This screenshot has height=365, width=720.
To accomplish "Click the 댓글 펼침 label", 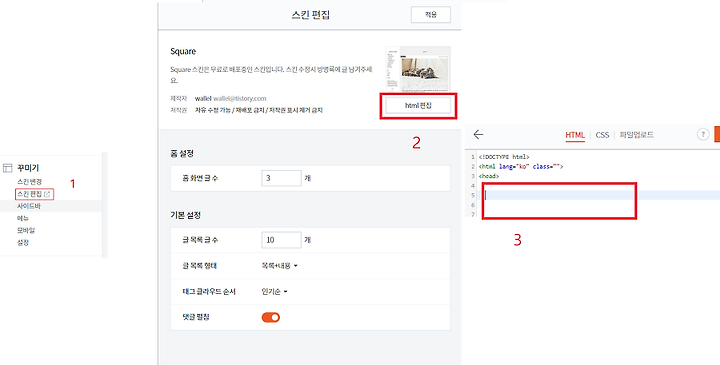I will point(196,317).
